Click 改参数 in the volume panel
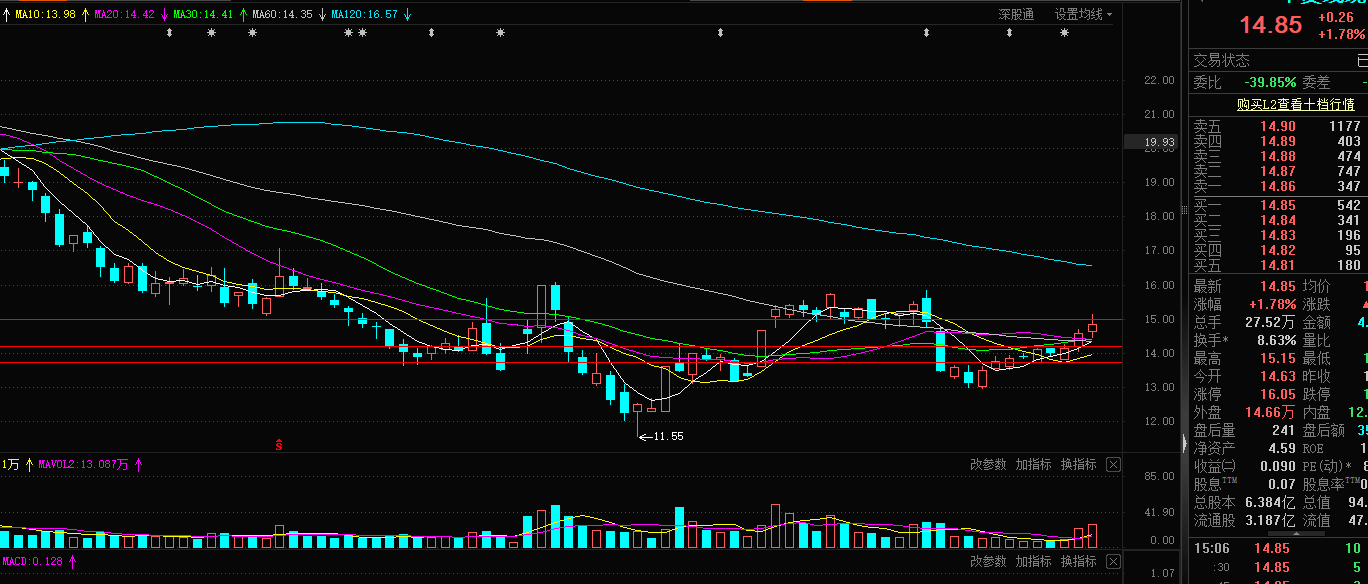1368x584 pixels. pyautogui.click(x=988, y=465)
